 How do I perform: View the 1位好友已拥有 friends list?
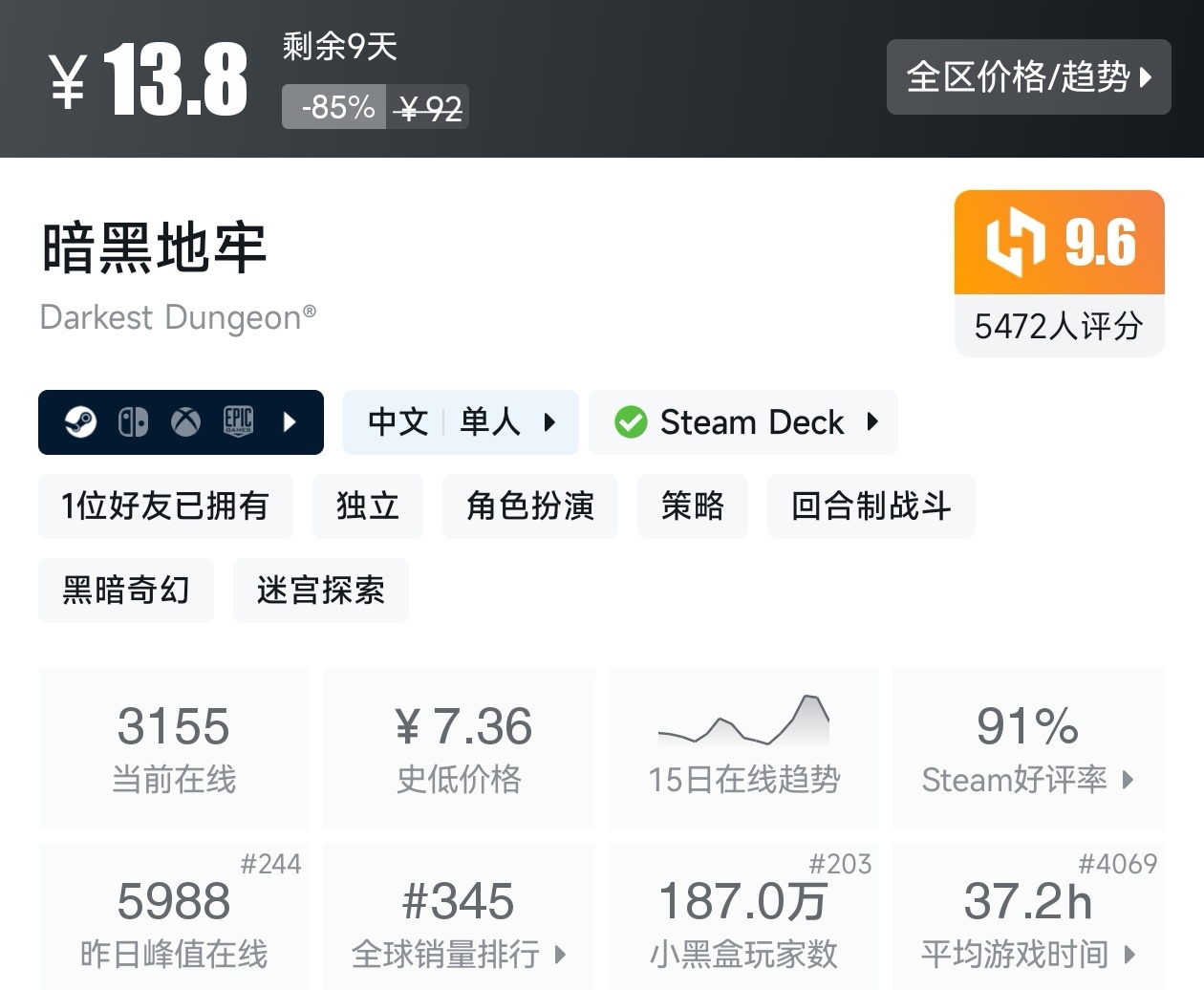tap(165, 506)
